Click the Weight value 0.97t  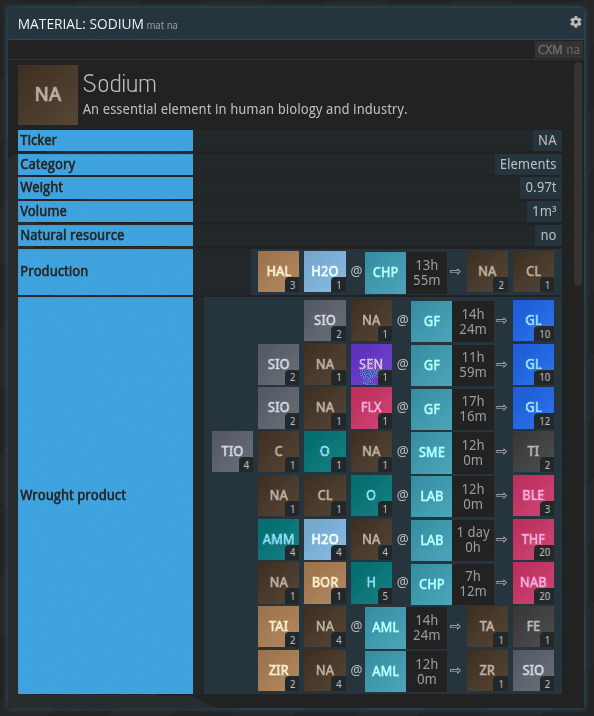541,188
